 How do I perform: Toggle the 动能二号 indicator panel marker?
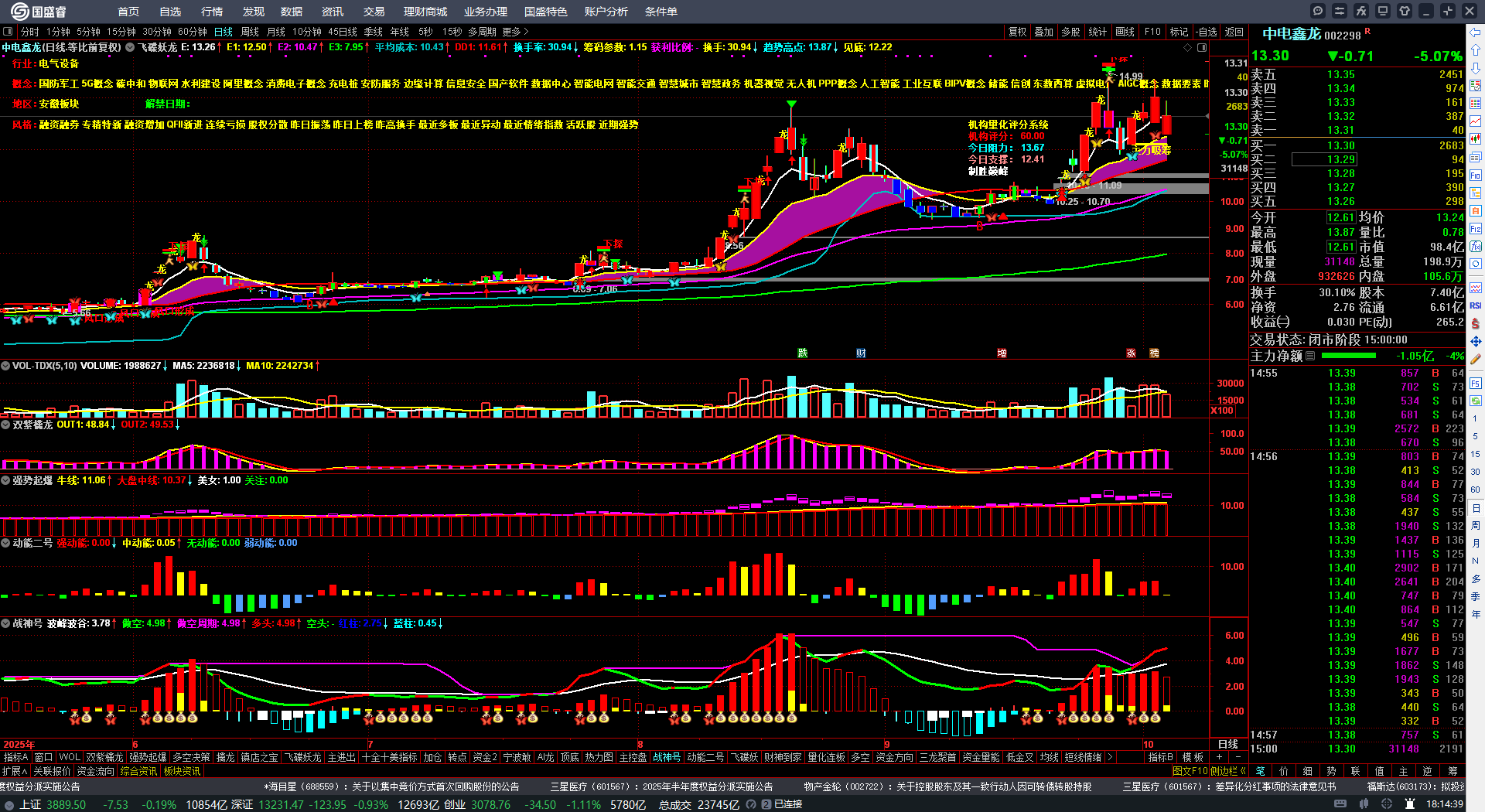click(x=5, y=543)
